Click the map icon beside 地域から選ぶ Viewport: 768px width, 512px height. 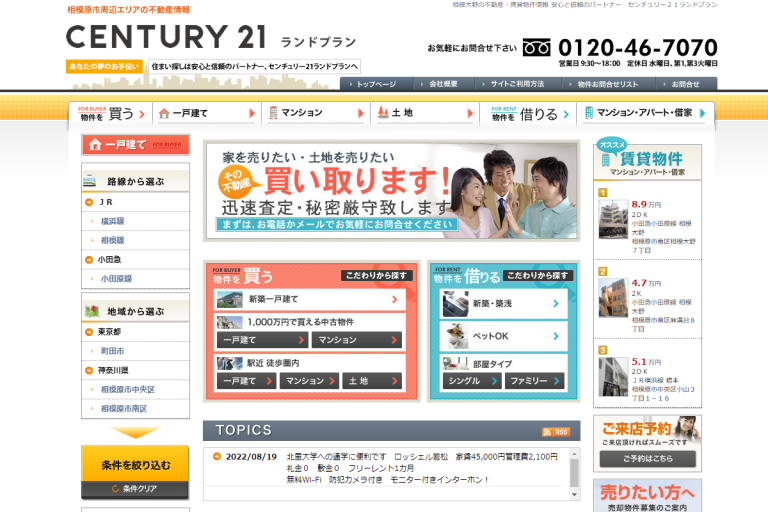tap(92, 311)
